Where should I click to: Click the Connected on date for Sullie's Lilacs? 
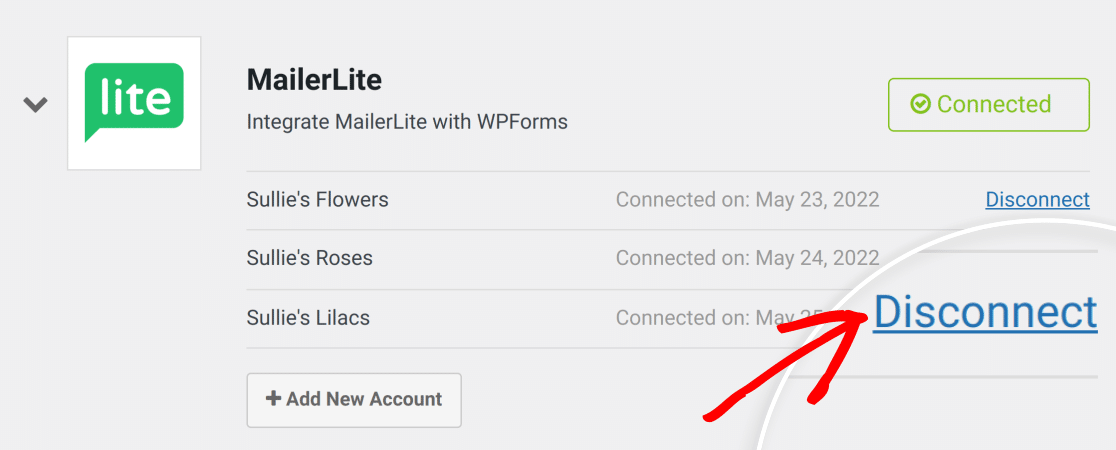click(x=720, y=317)
